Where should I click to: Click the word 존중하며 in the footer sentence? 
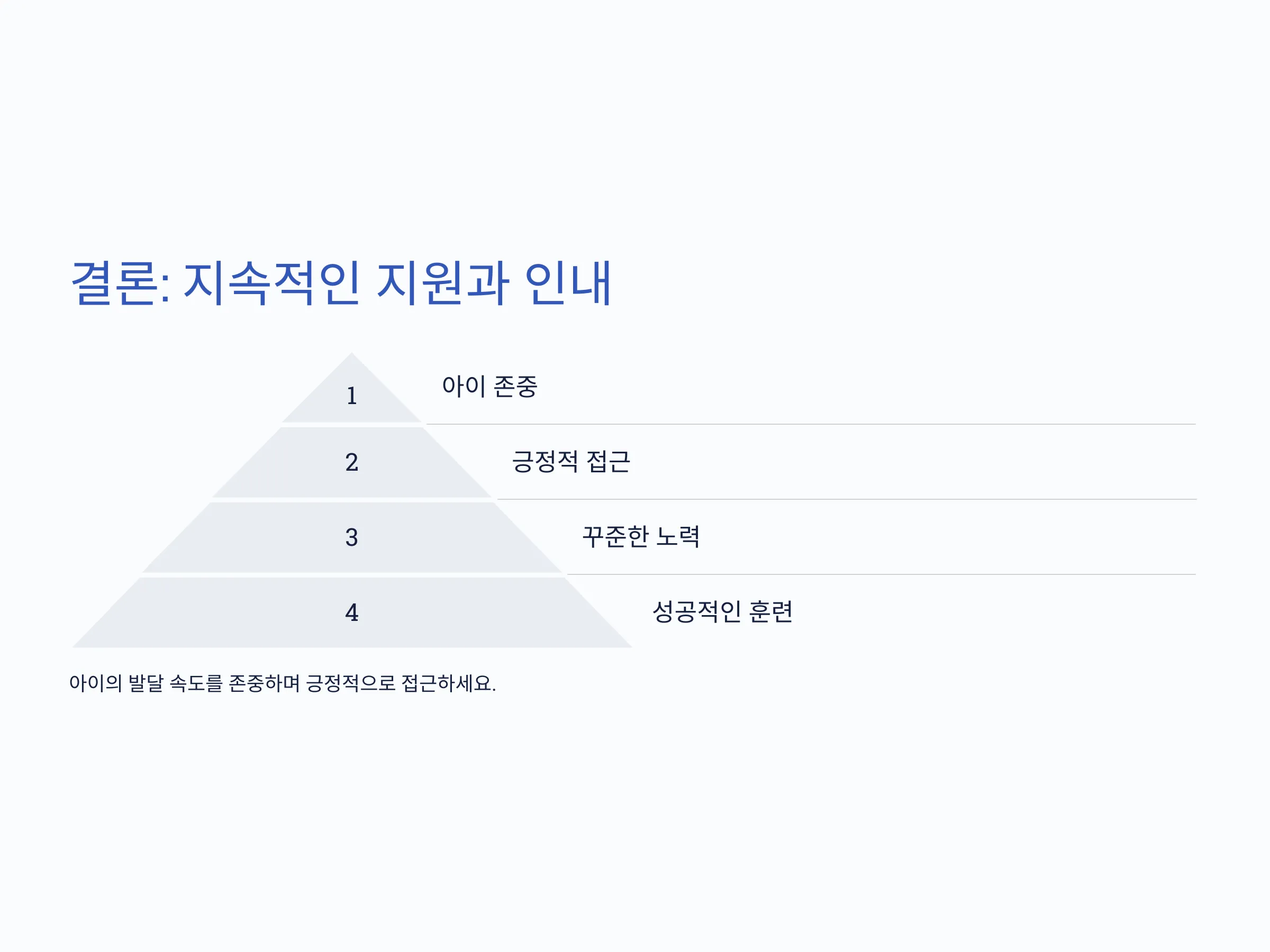click(264, 683)
